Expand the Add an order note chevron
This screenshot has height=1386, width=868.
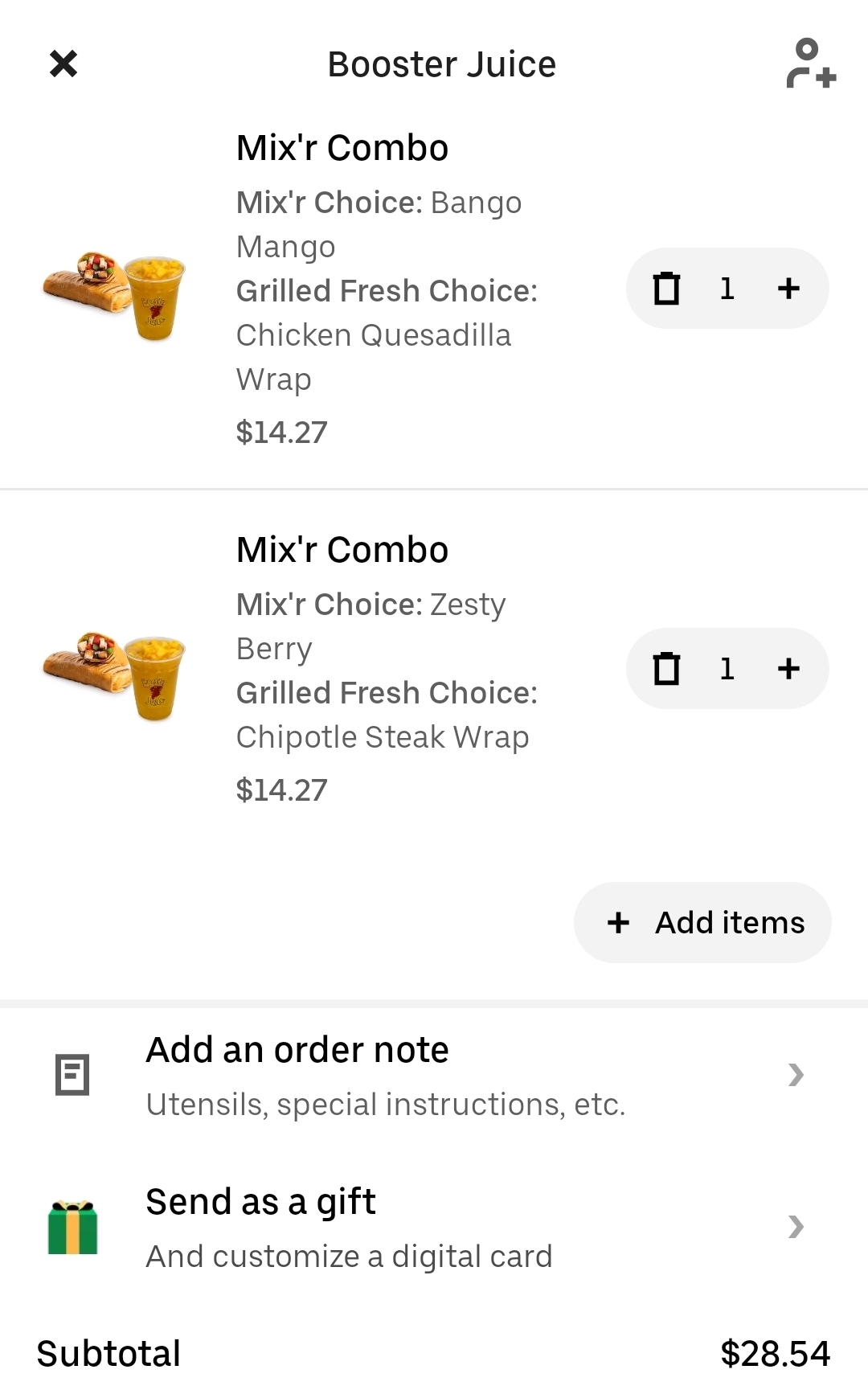[x=796, y=1075]
